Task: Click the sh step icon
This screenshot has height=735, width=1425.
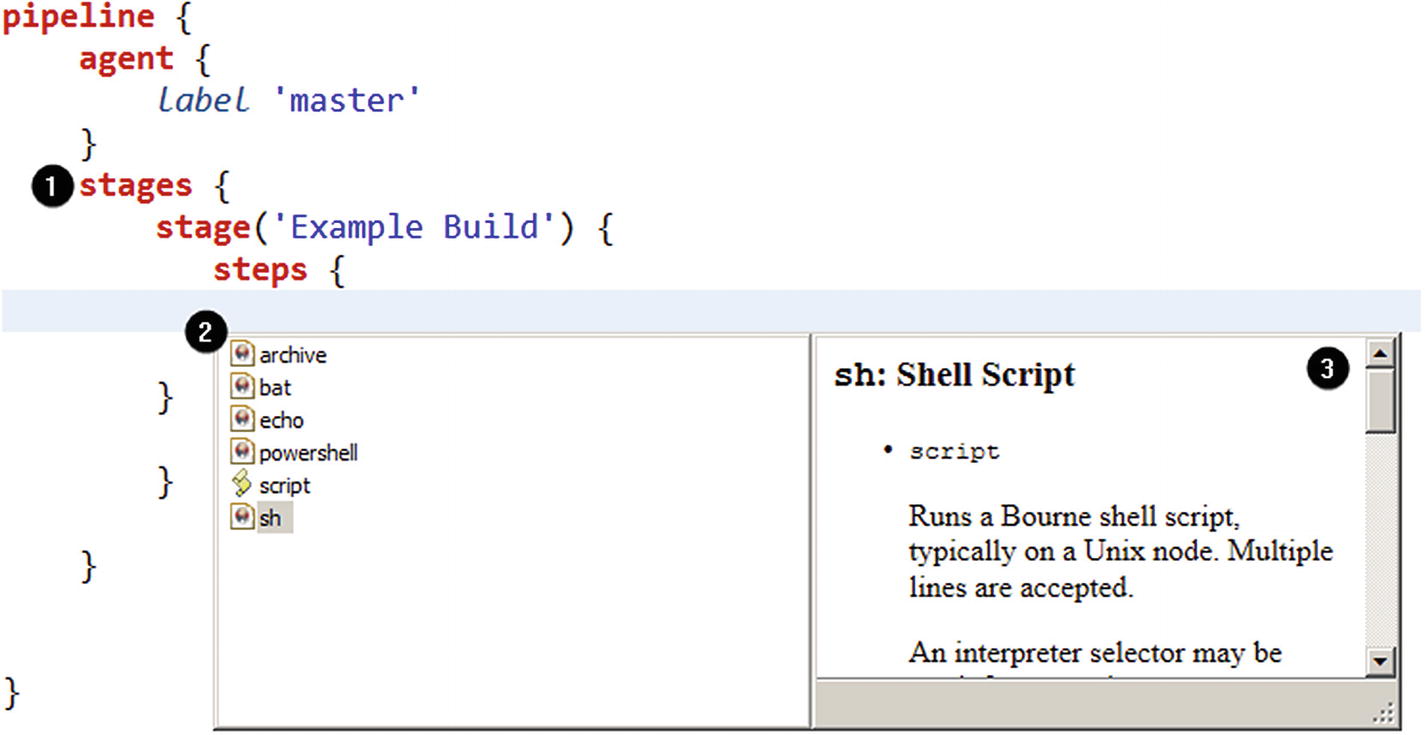Action: (242, 517)
